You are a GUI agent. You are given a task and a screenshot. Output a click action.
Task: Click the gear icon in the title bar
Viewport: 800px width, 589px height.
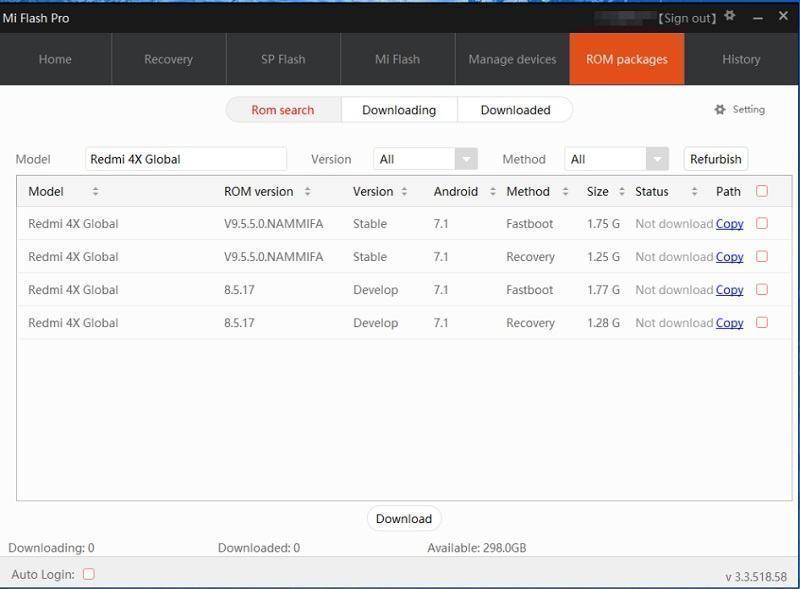(730, 16)
